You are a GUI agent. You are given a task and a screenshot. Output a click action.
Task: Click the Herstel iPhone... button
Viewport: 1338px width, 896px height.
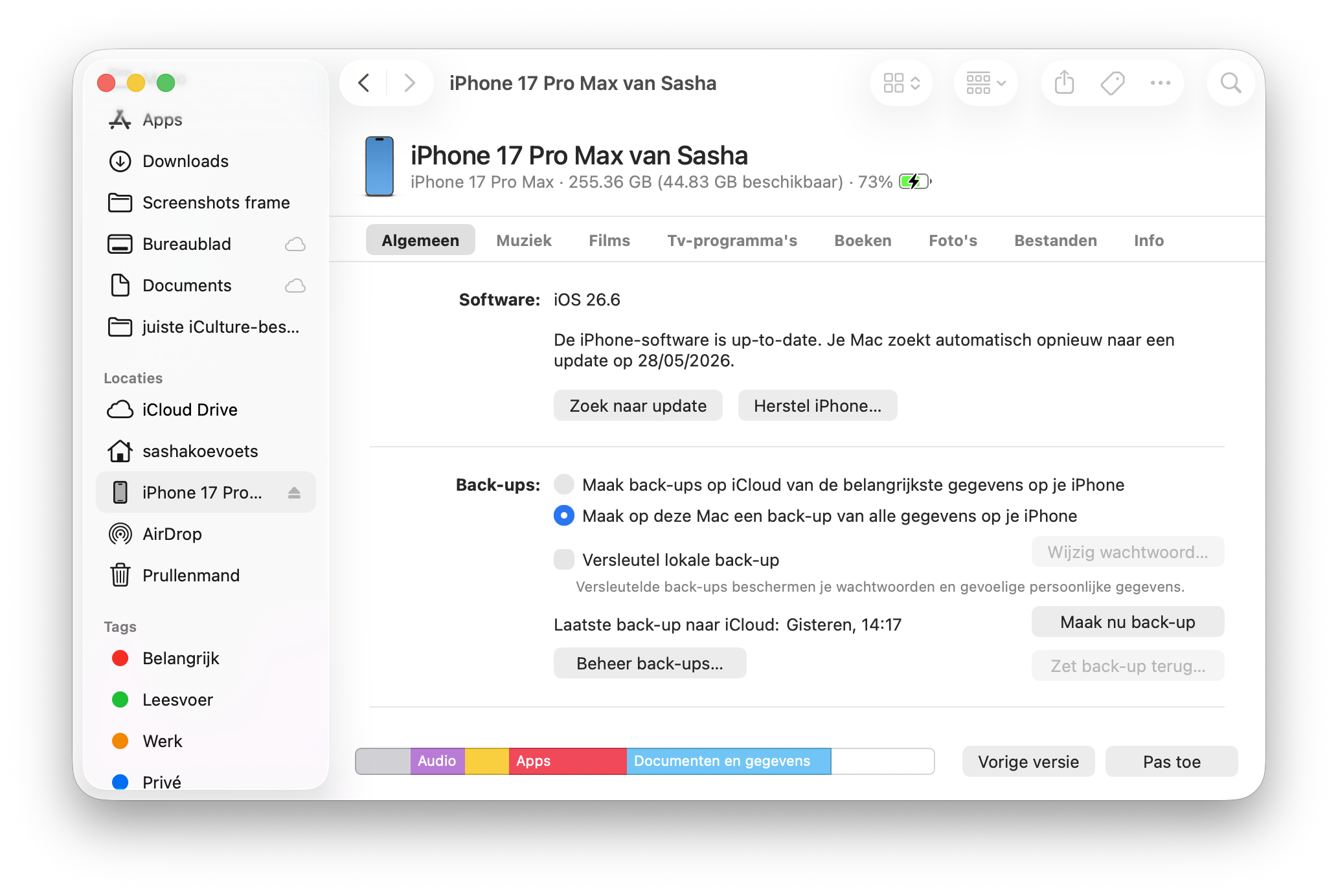[x=817, y=406]
